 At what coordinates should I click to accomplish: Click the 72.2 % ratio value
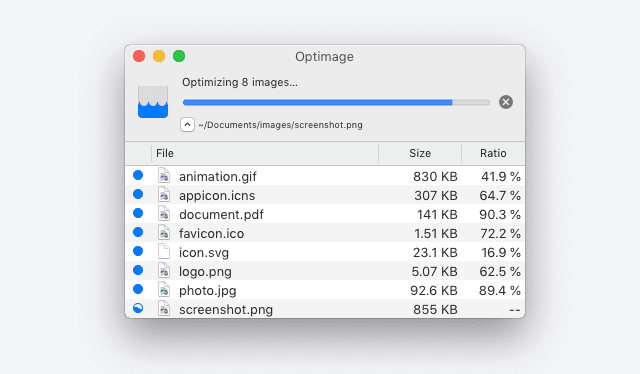[500, 234]
